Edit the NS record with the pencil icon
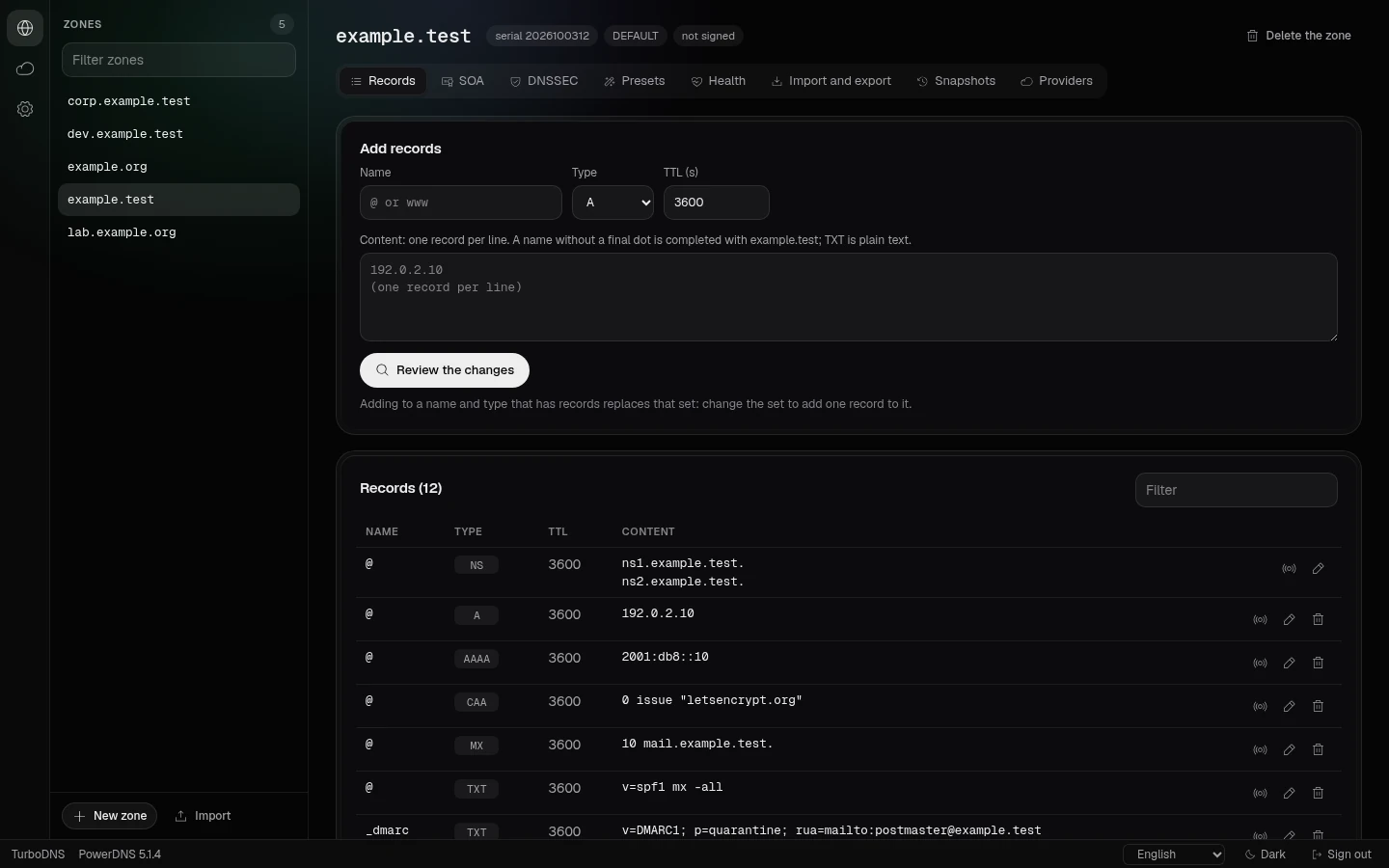This screenshot has width=1389, height=868. point(1318,569)
